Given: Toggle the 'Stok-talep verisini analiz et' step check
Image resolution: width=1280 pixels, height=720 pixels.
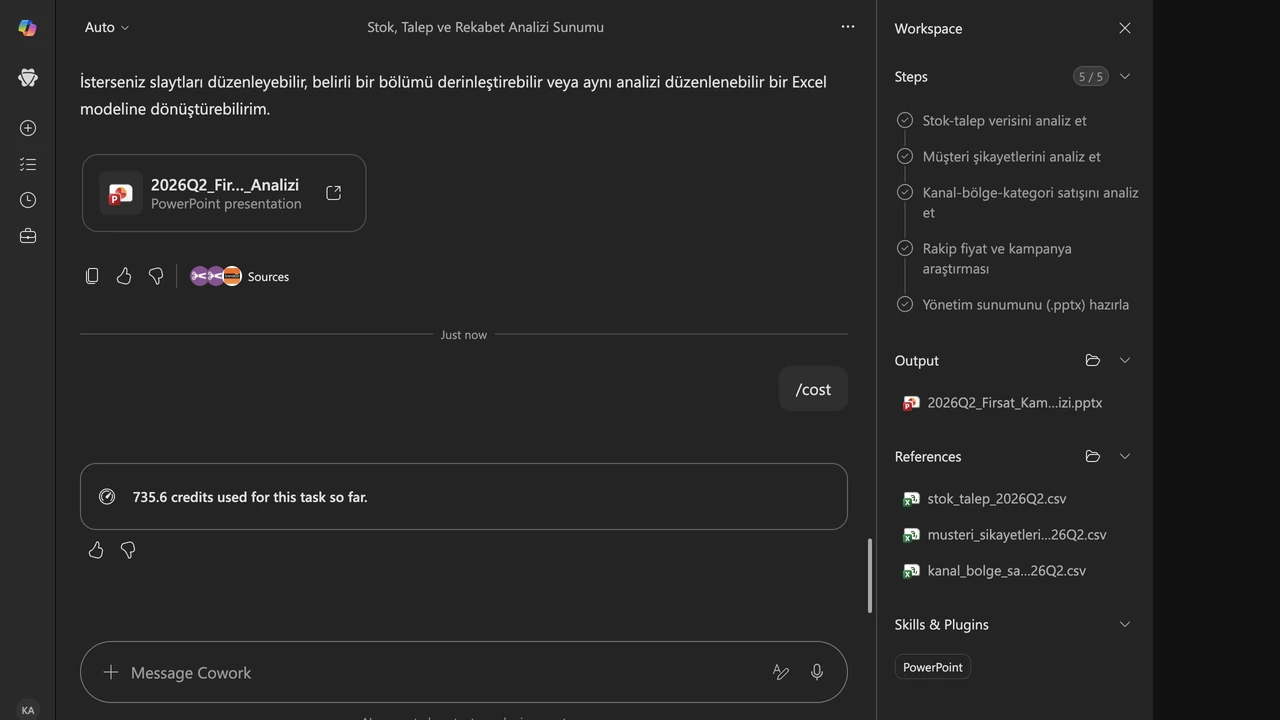Looking at the screenshot, I should pos(905,120).
